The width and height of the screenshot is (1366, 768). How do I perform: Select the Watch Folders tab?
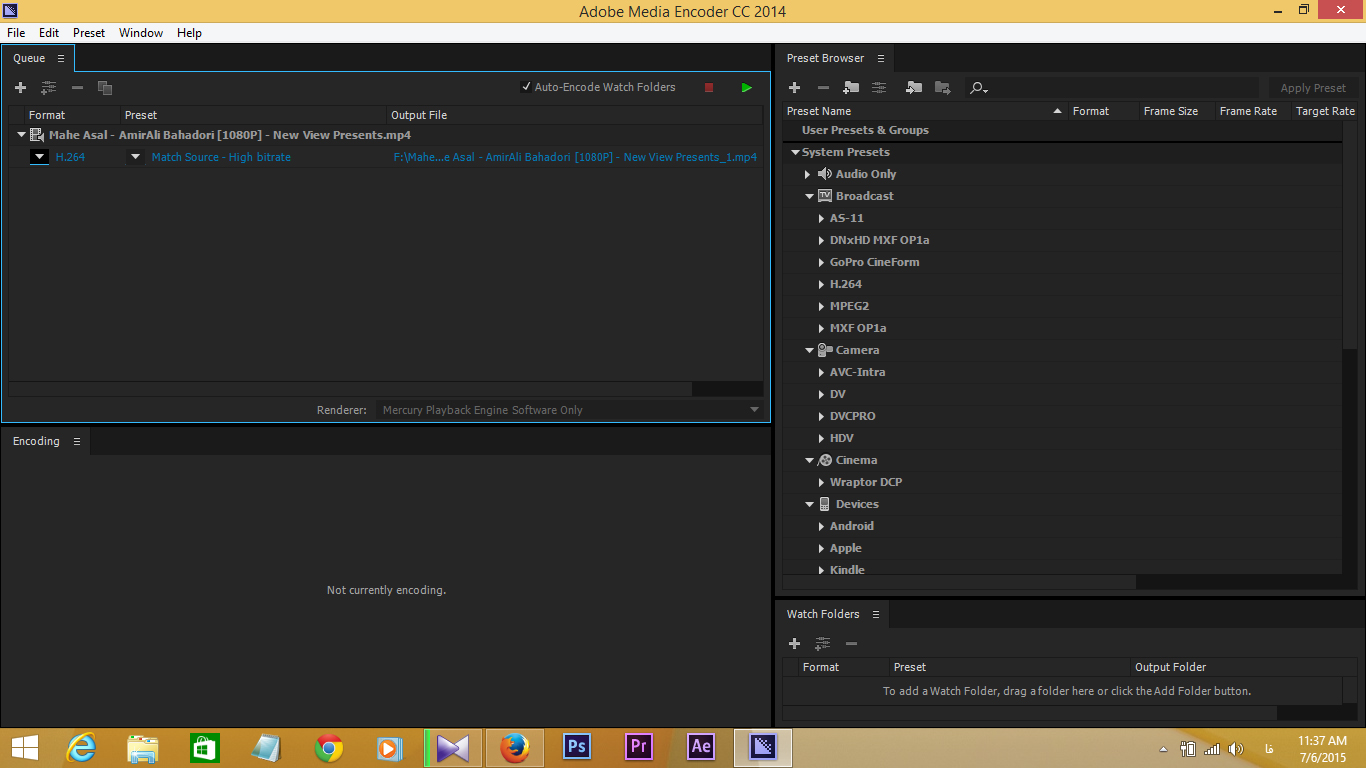coord(823,614)
